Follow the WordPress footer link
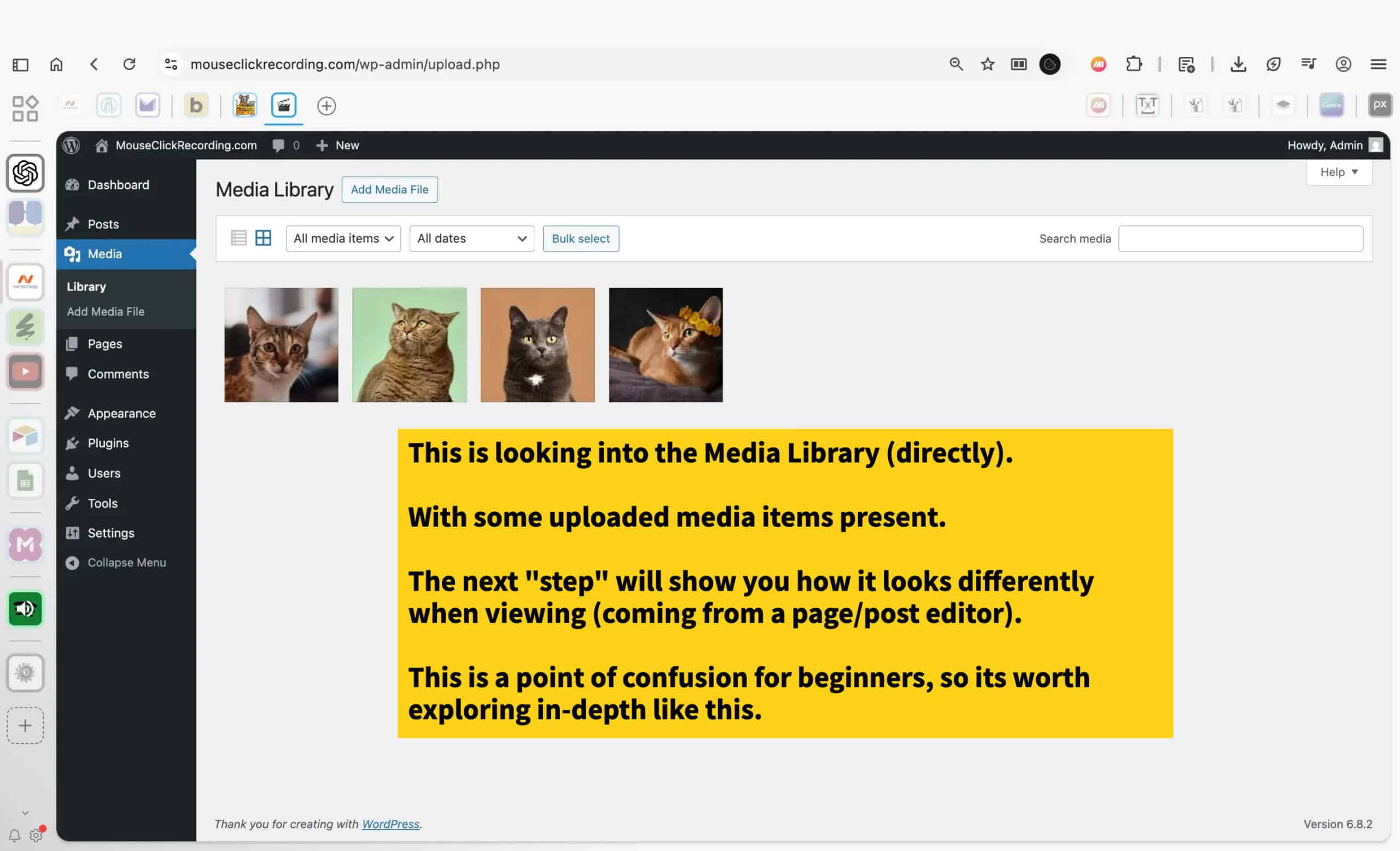 pos(390,824)
